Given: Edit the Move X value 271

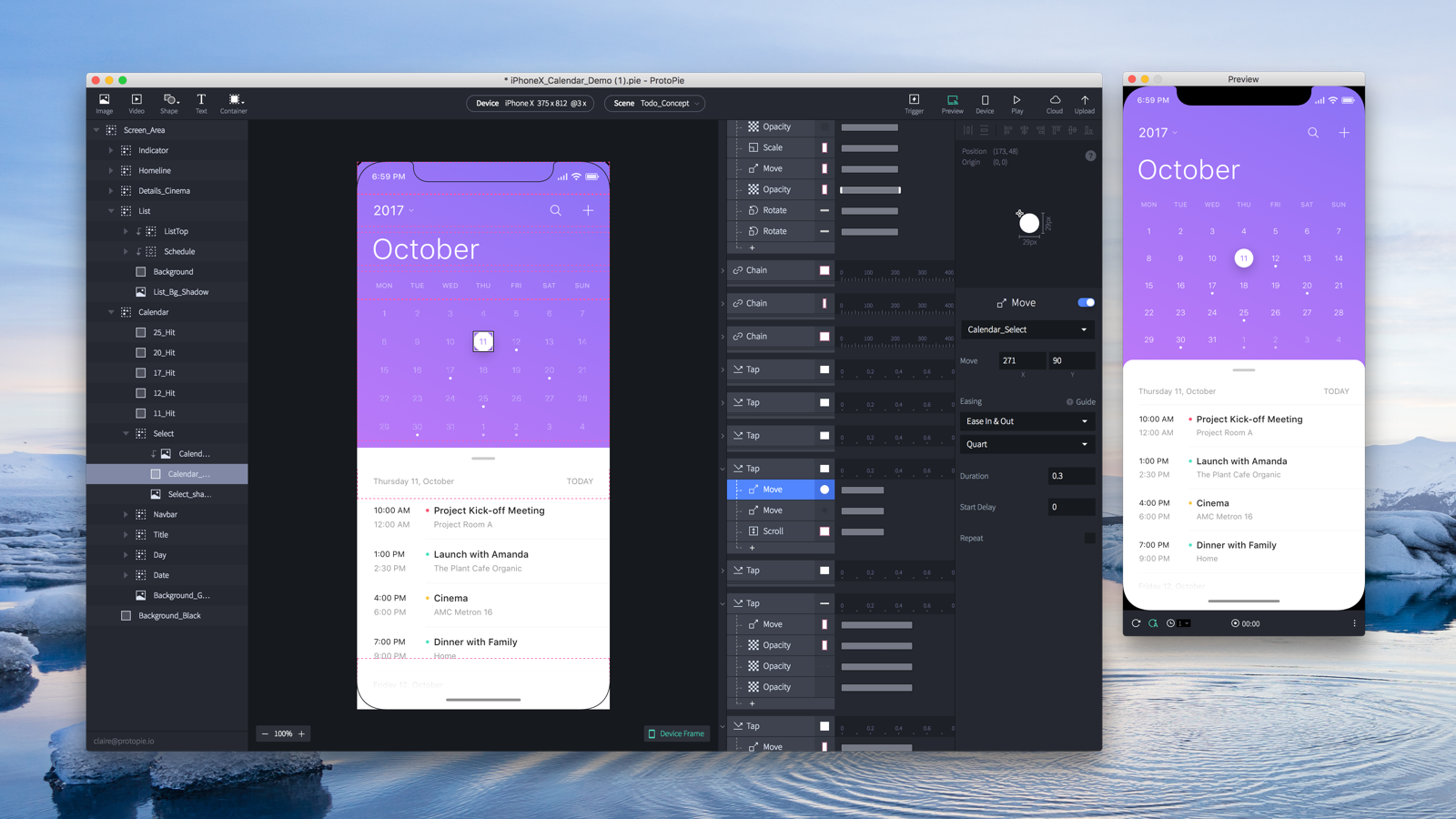Looking at the screenshot, I should click(x=1022, y=360).
